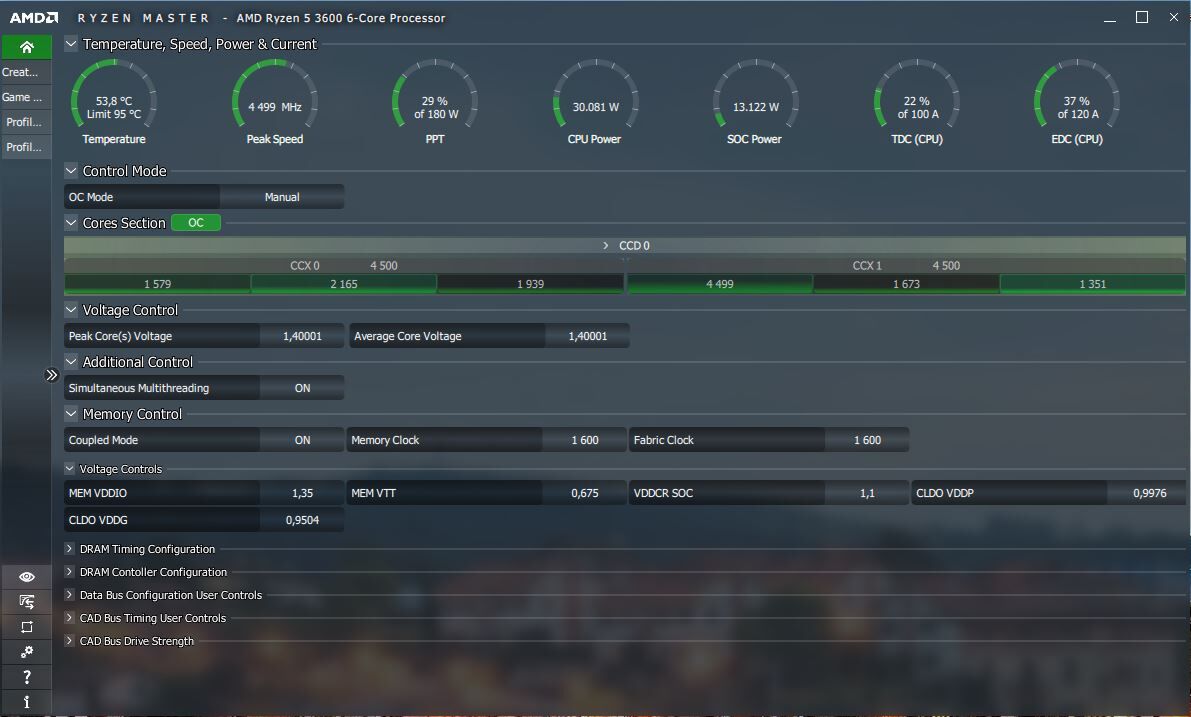Click the eye view icon in sidebar
The height and width of the screenshot is (717, 1191).
tap(27, 577)
